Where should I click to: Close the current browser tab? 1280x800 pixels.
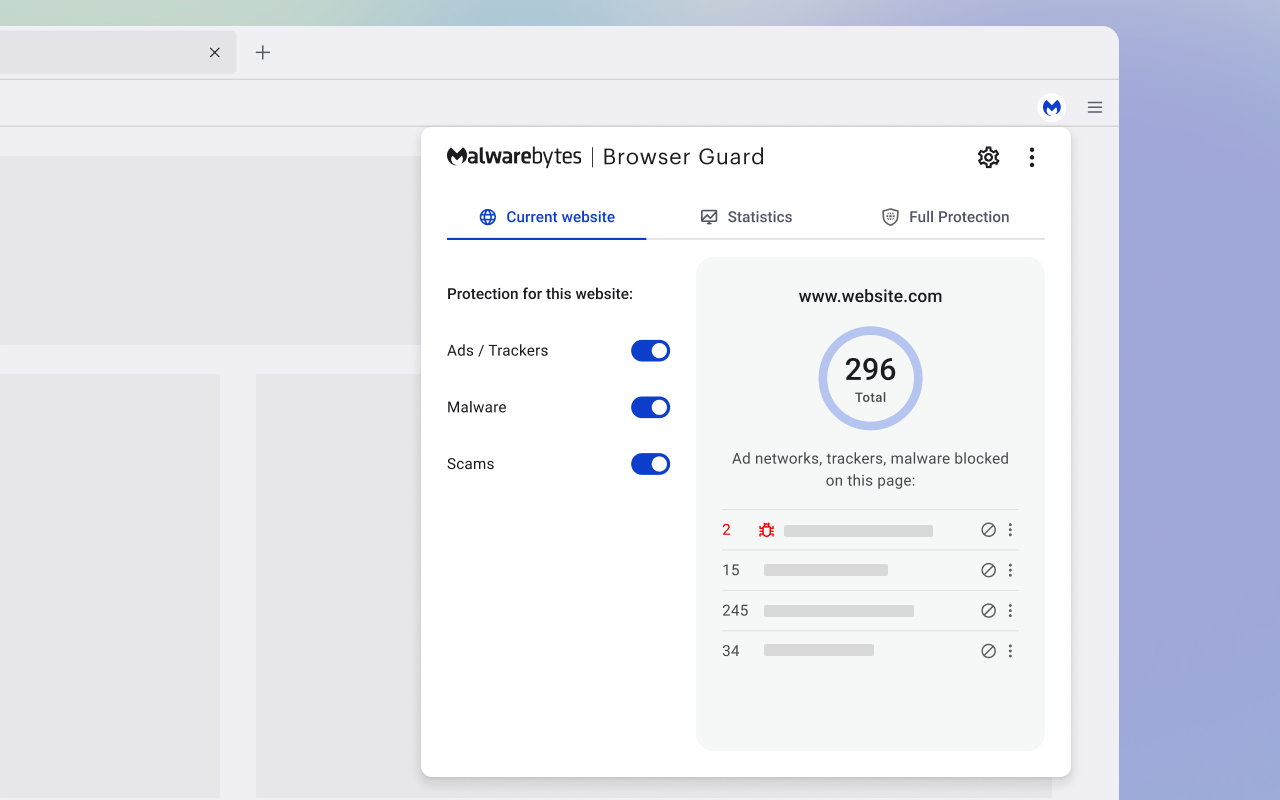pos(214,52)
